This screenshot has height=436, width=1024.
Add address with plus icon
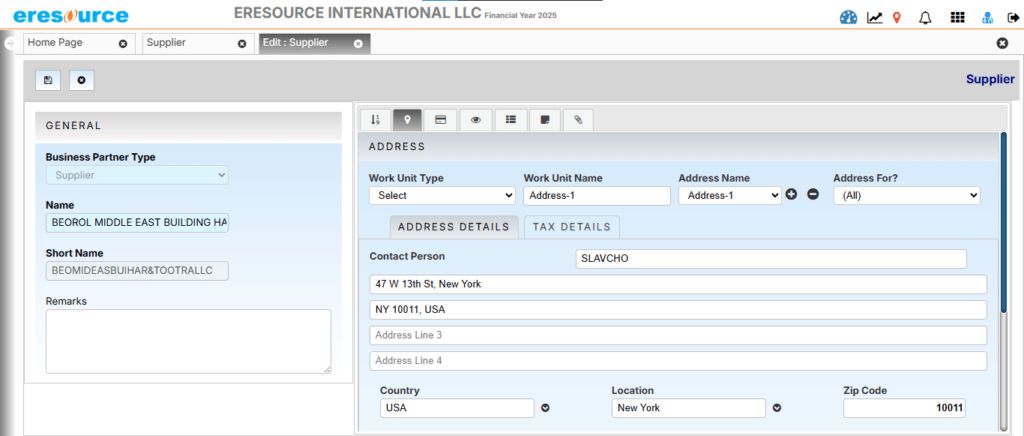[791, 194]
